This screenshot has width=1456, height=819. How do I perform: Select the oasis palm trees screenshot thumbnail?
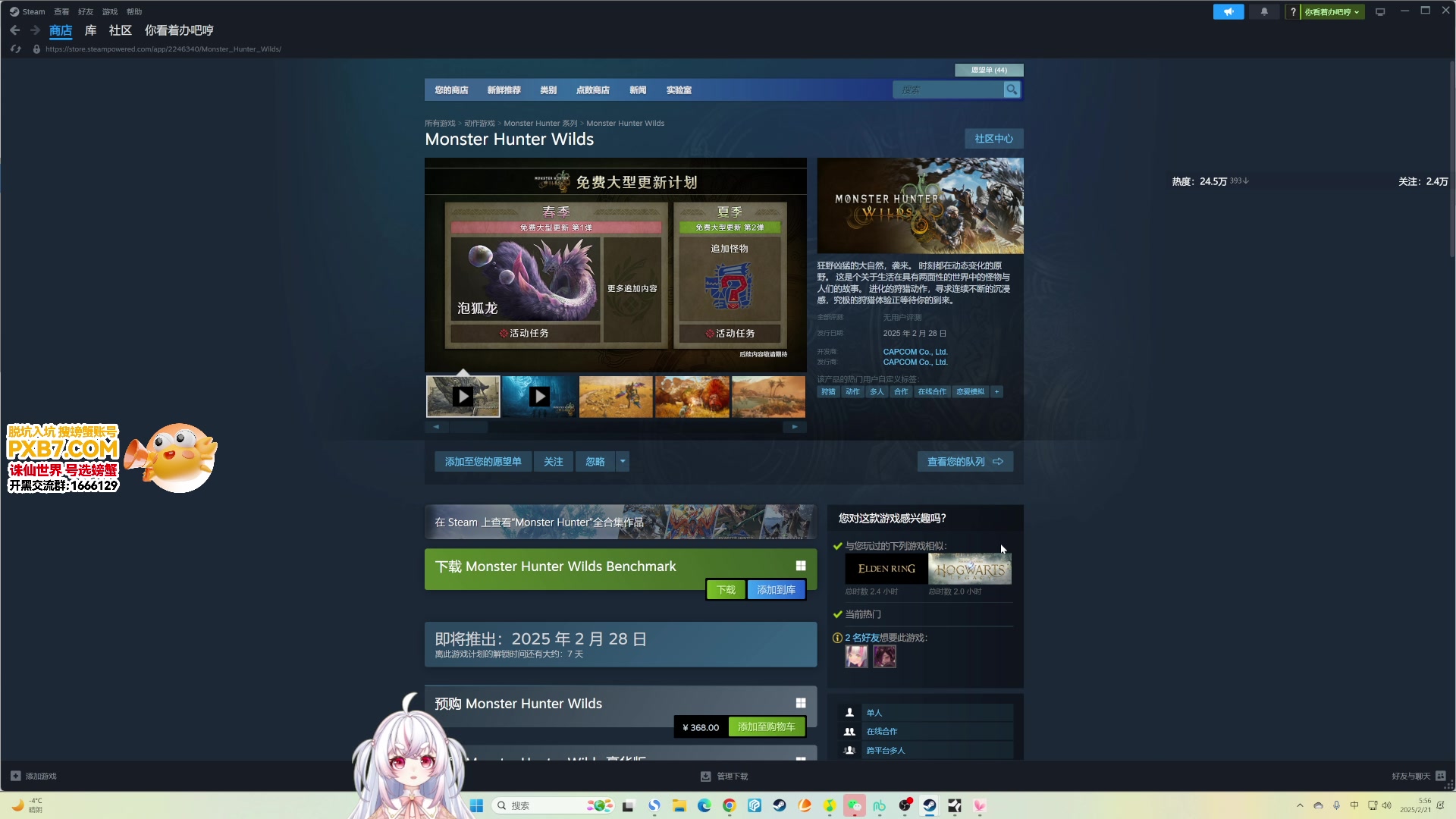pos(768,397)
